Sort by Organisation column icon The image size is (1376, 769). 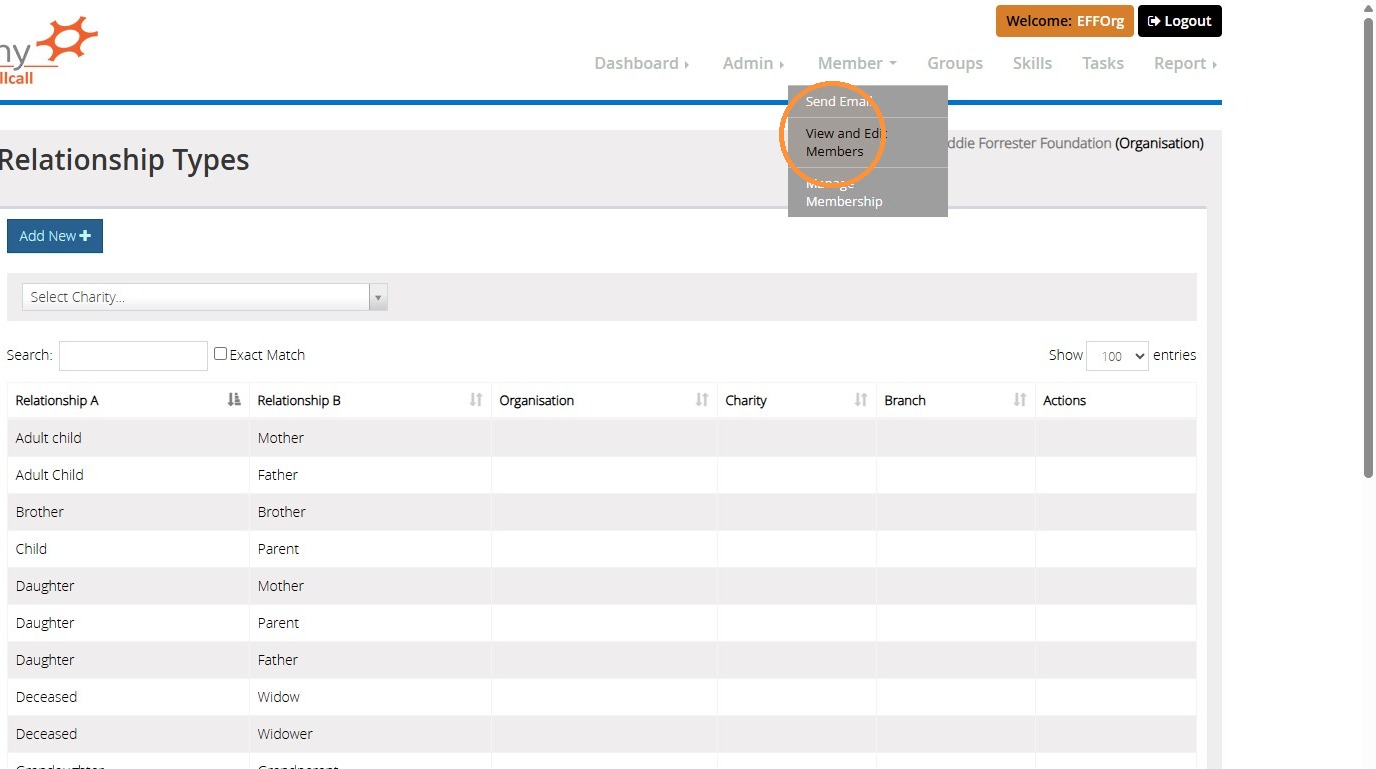click(702, 400)
